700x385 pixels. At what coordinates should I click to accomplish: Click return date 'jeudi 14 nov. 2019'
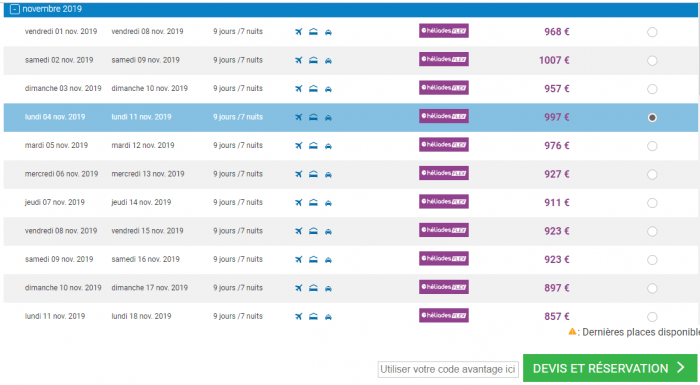coord(141,202)
